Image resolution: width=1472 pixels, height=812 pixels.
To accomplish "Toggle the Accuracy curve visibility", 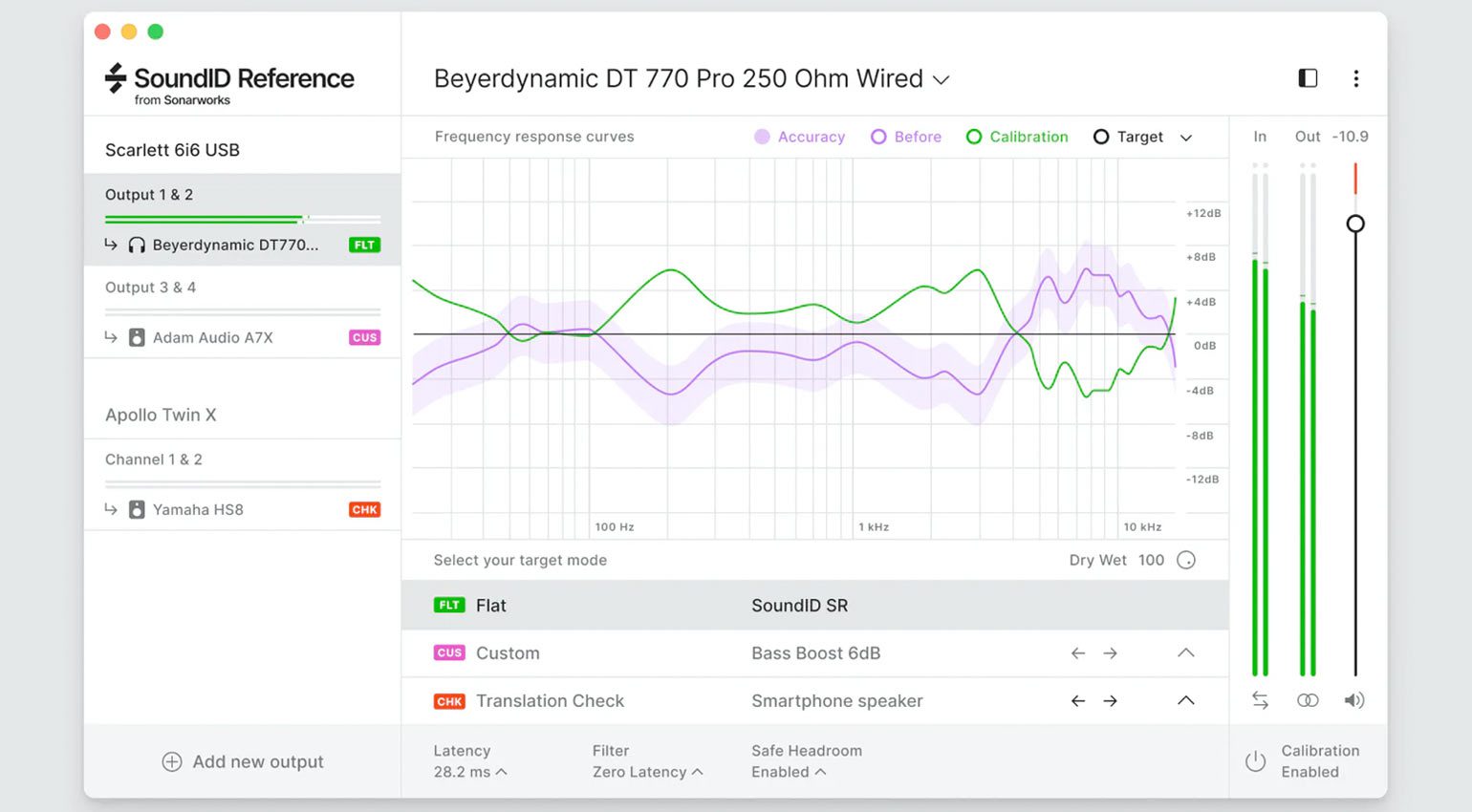I will tap(800, 137).
